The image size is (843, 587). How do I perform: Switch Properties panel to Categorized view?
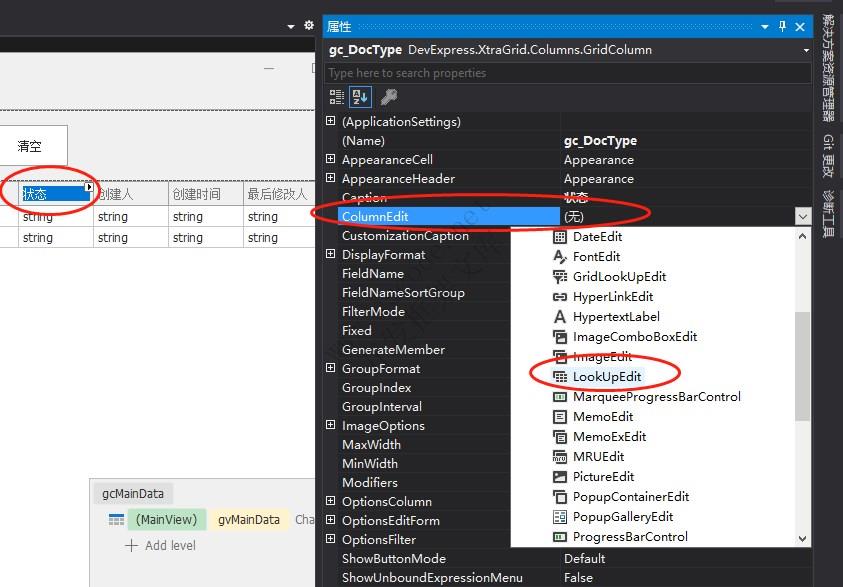[x=337, y=96]
